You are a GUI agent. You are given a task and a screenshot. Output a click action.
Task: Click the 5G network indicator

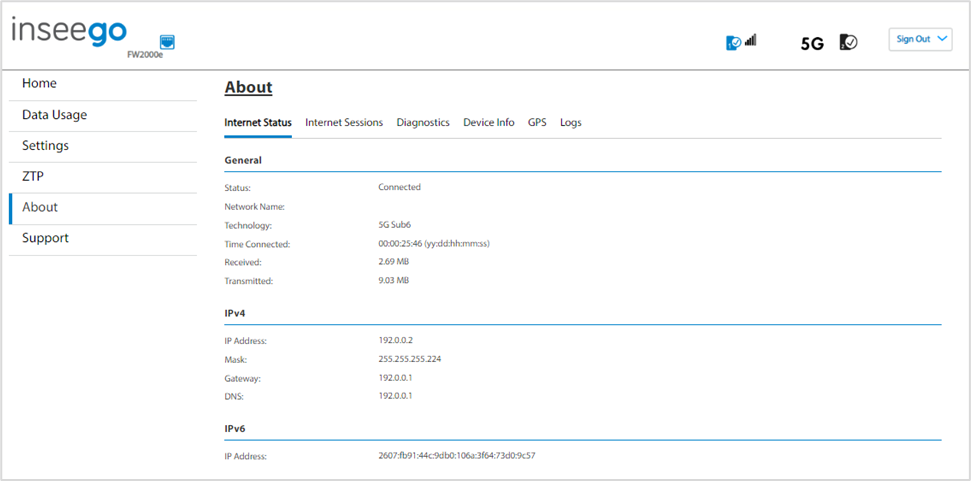(x=812, y=44)
